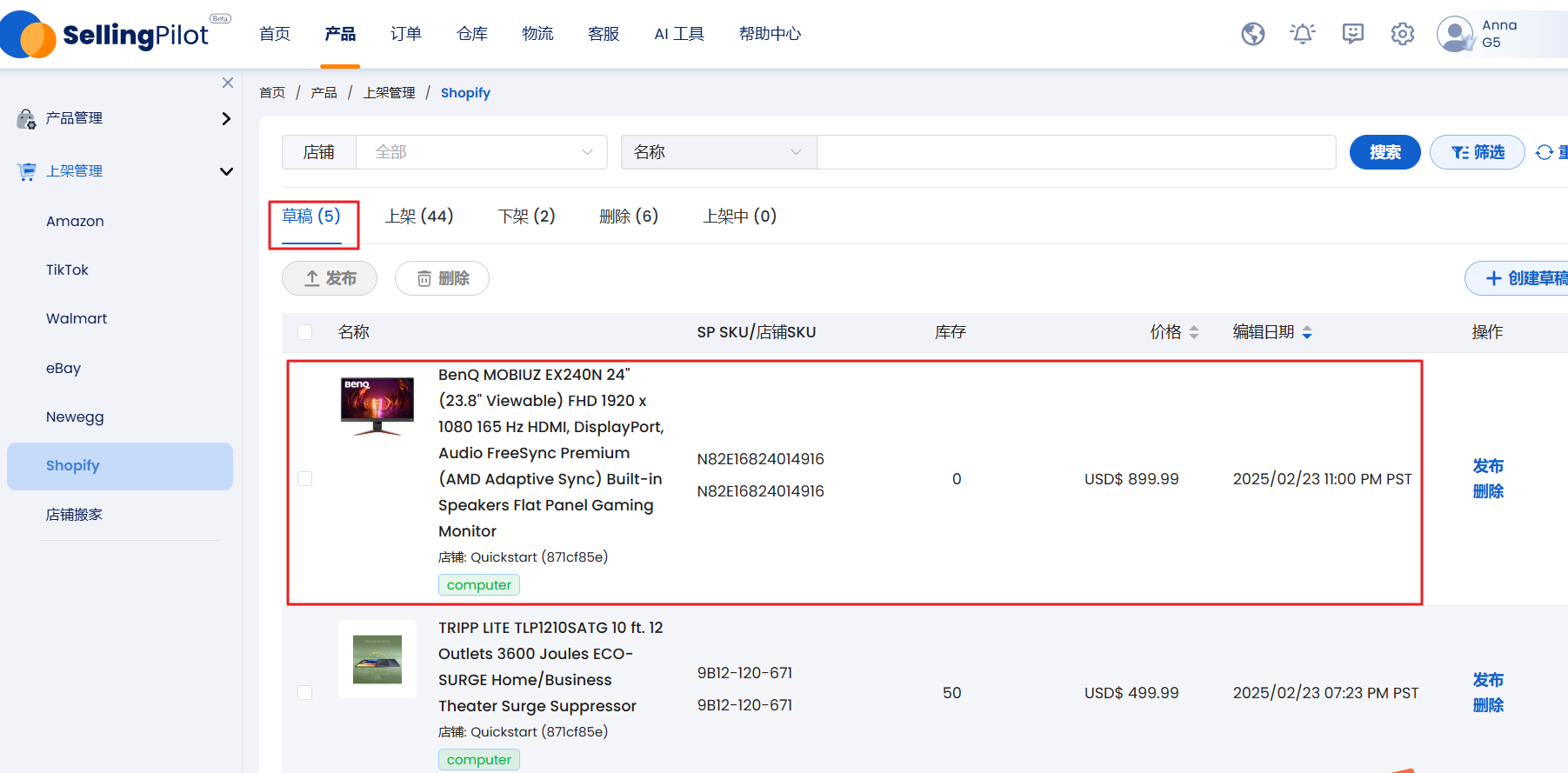Select TikTok in sidebar
Viewport: 1568px width, 773px height.
click(x=67, y=270)
